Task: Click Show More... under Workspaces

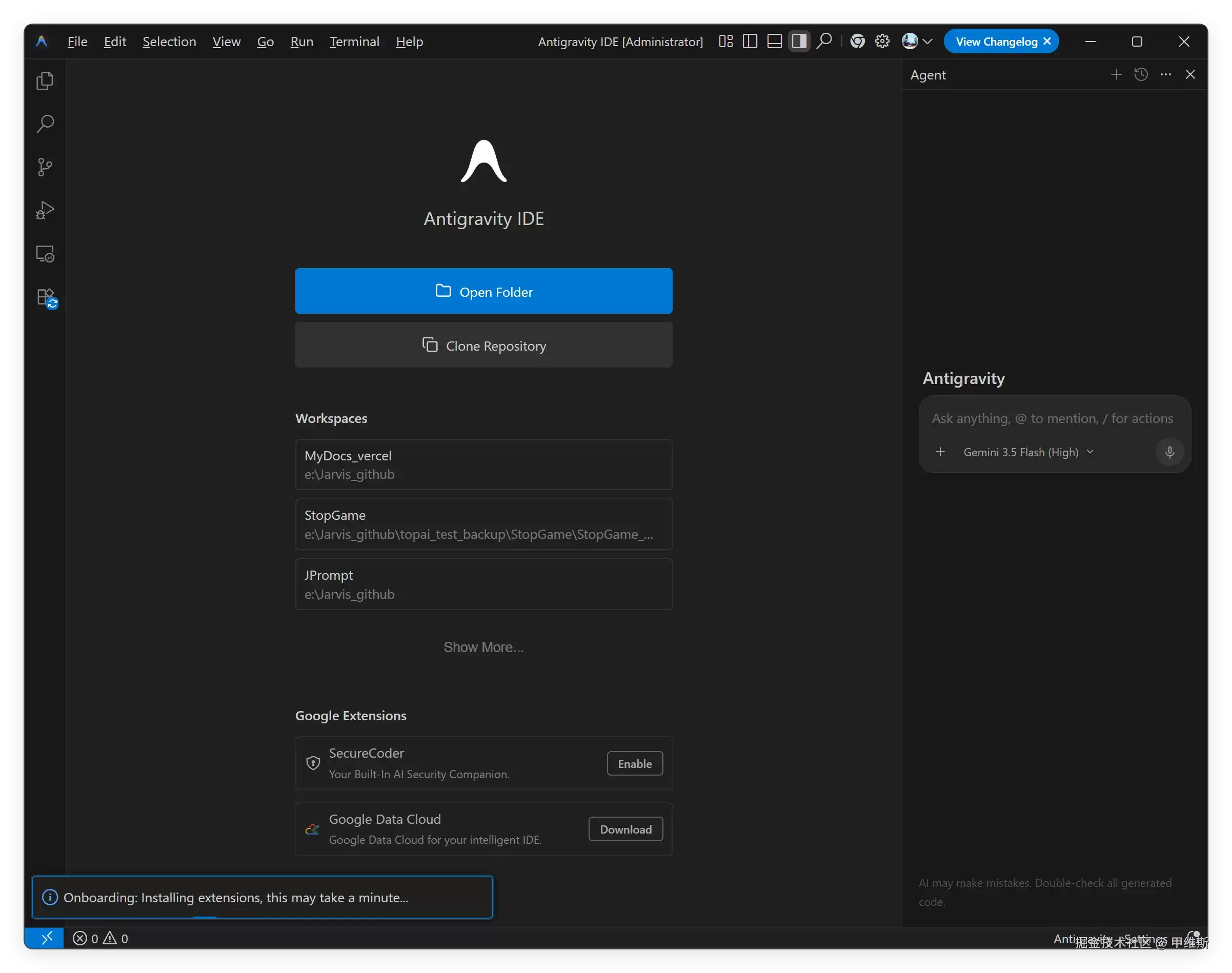Action: tap(483, 647)
